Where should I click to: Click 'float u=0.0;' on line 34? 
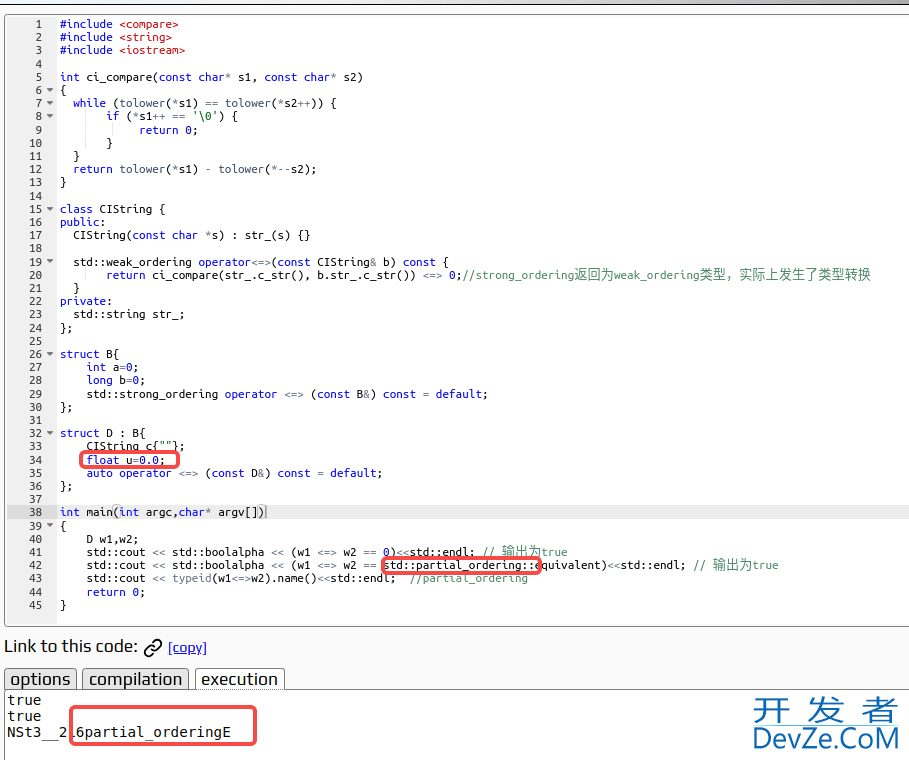coord(125,460)
